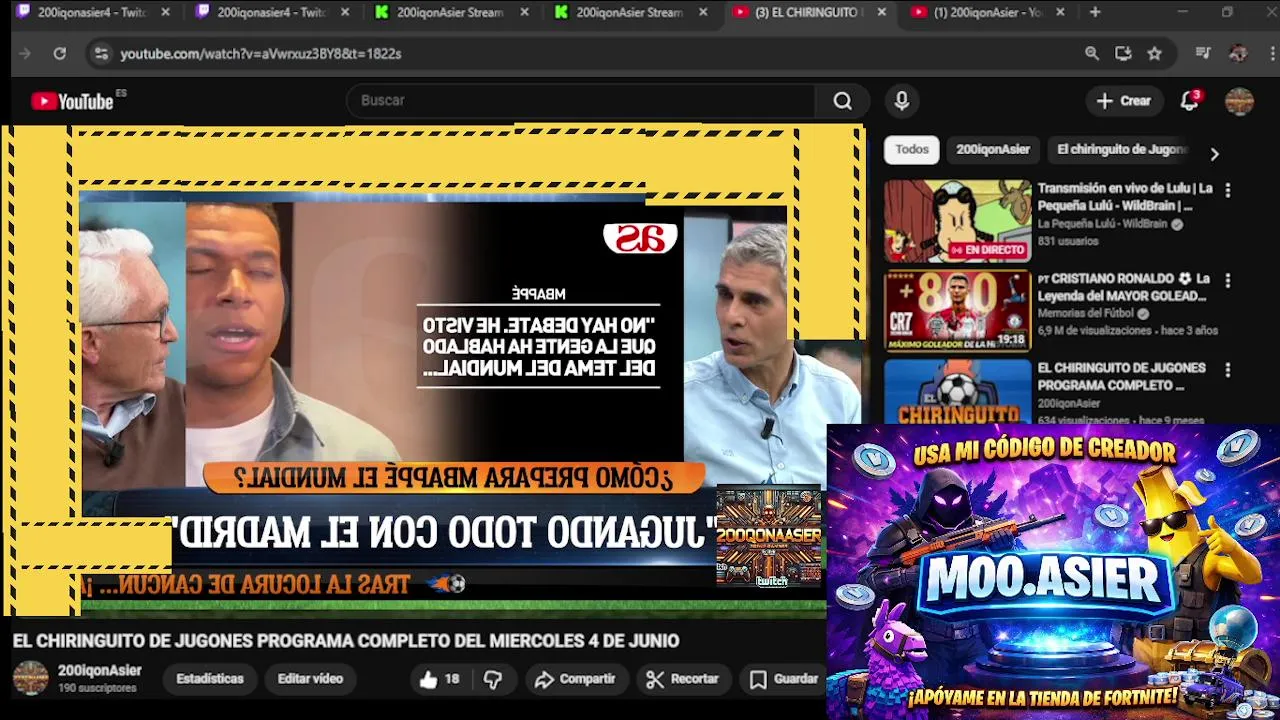Click the '190 suscriptores' text
1280x720 pixels.
pyautogui.click(x=97, y=689)
